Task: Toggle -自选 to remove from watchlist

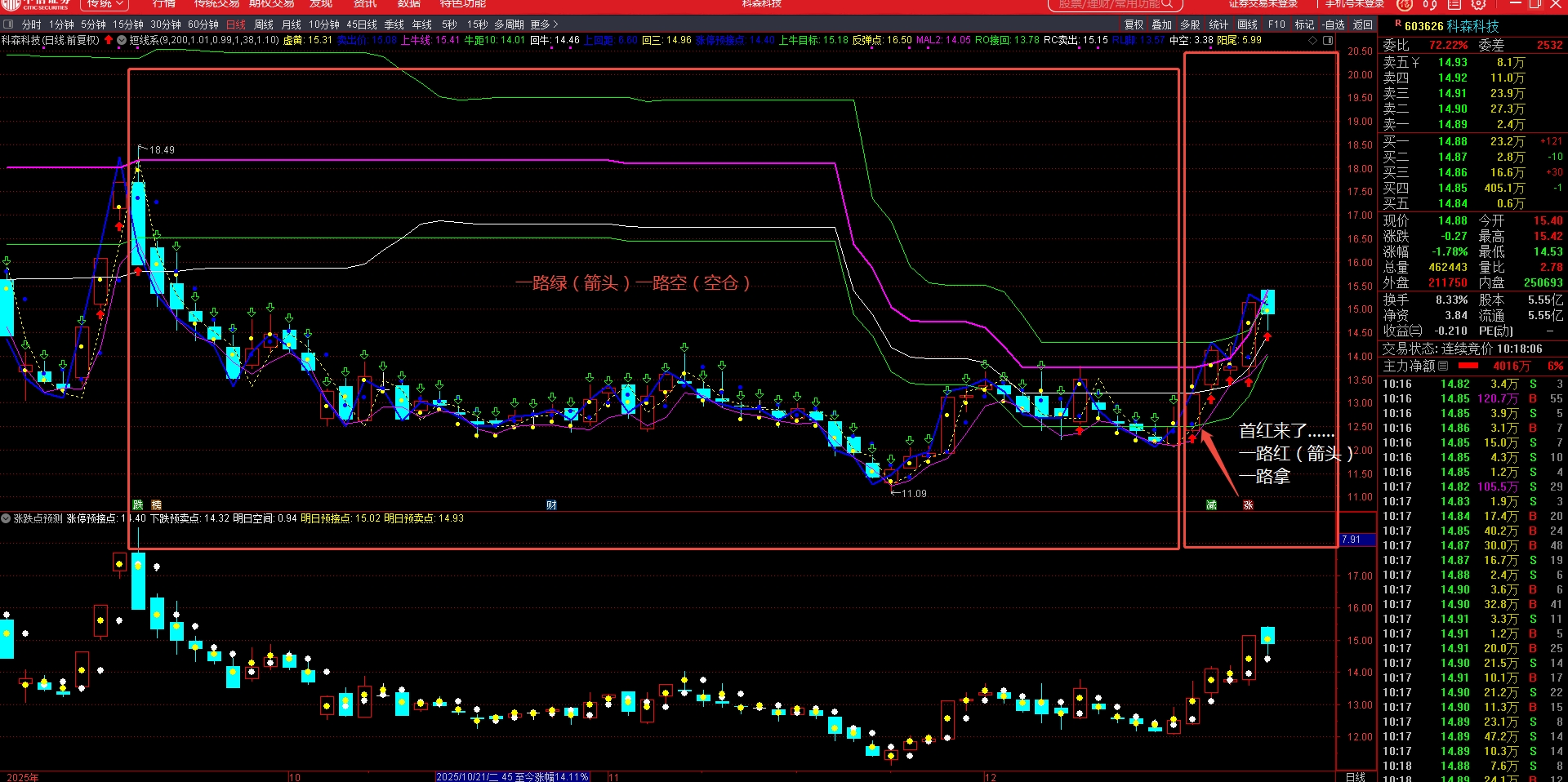Action: pyautogui.click(x=1333, y=24)
